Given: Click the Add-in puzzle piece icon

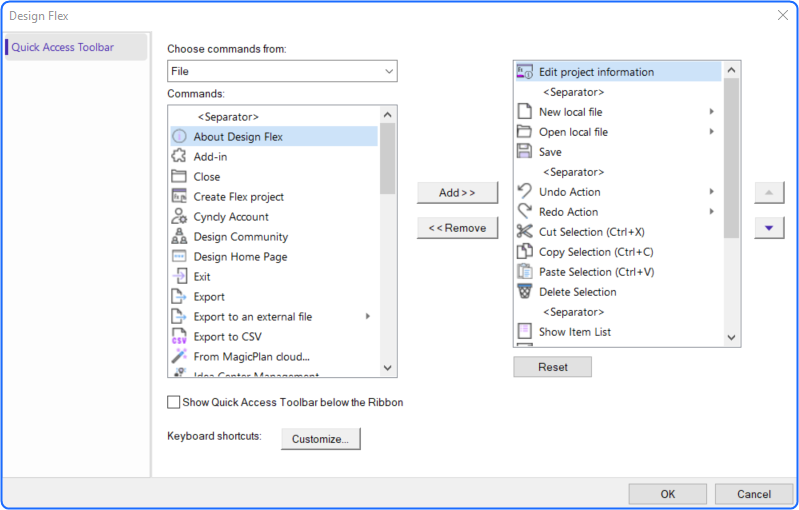Looking at the screenshot, I should point(179,156).
